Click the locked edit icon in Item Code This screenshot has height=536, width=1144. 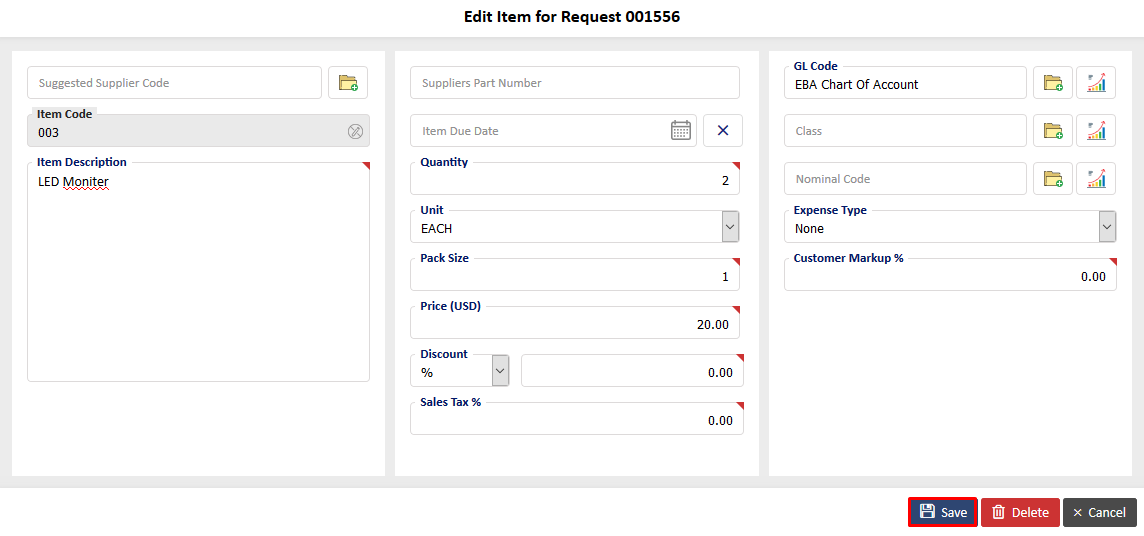click(355, 132)
